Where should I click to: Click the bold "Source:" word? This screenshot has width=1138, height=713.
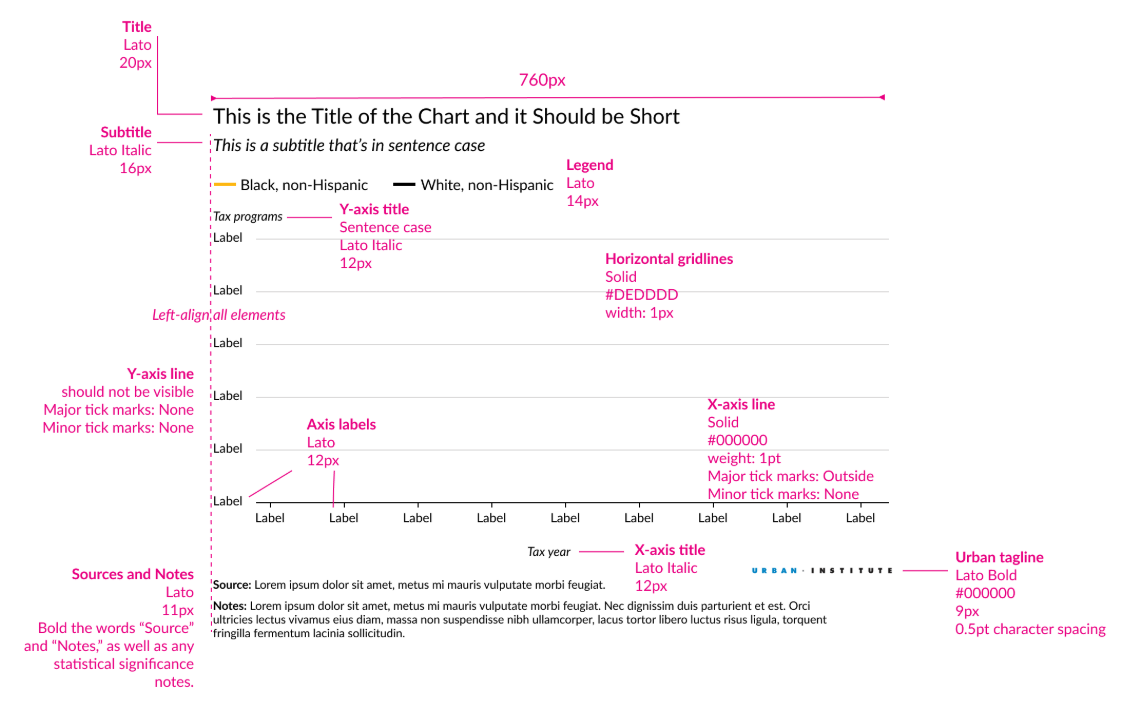[x=232, y=584]
